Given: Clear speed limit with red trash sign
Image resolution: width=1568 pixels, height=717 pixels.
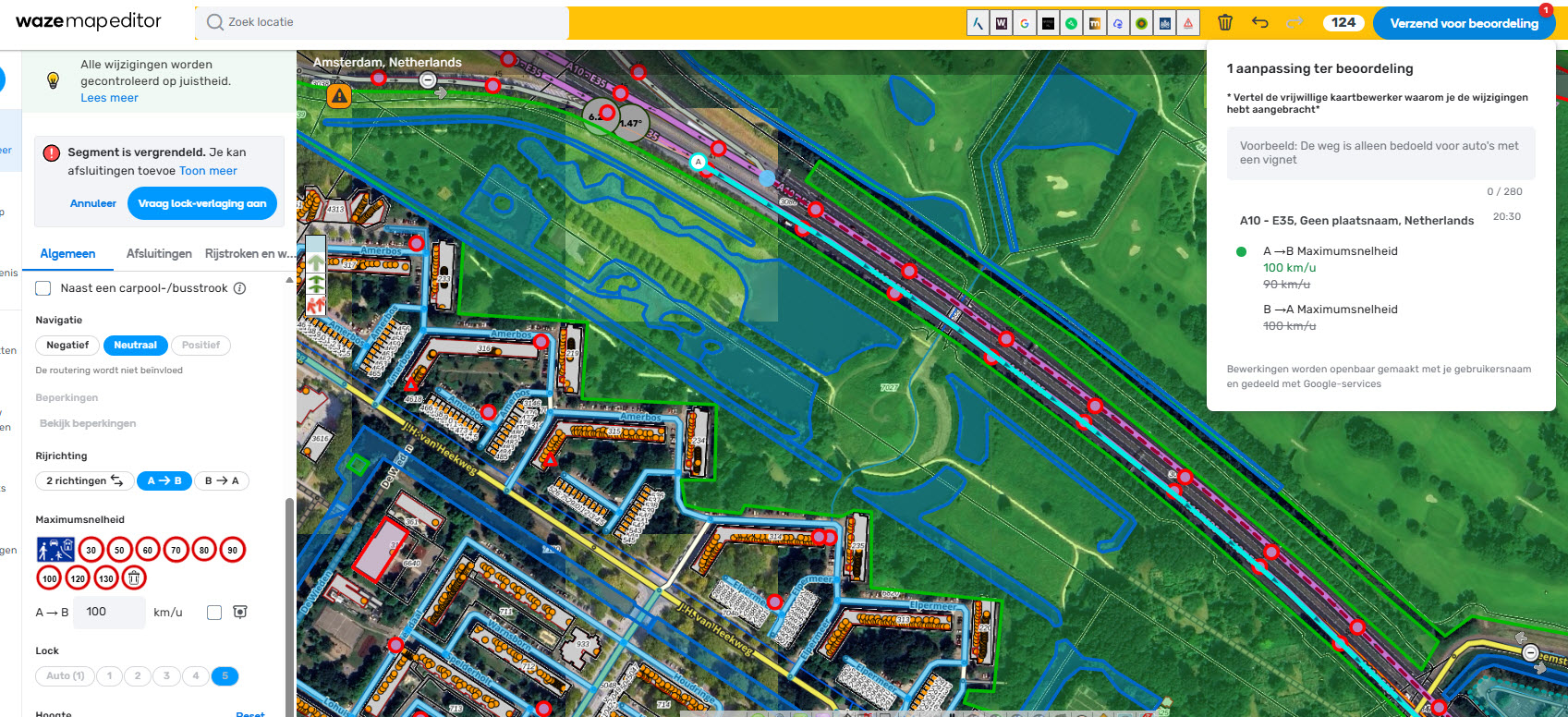Looking at the screenshot, I should pyautogui.click(x=134, y=578).
